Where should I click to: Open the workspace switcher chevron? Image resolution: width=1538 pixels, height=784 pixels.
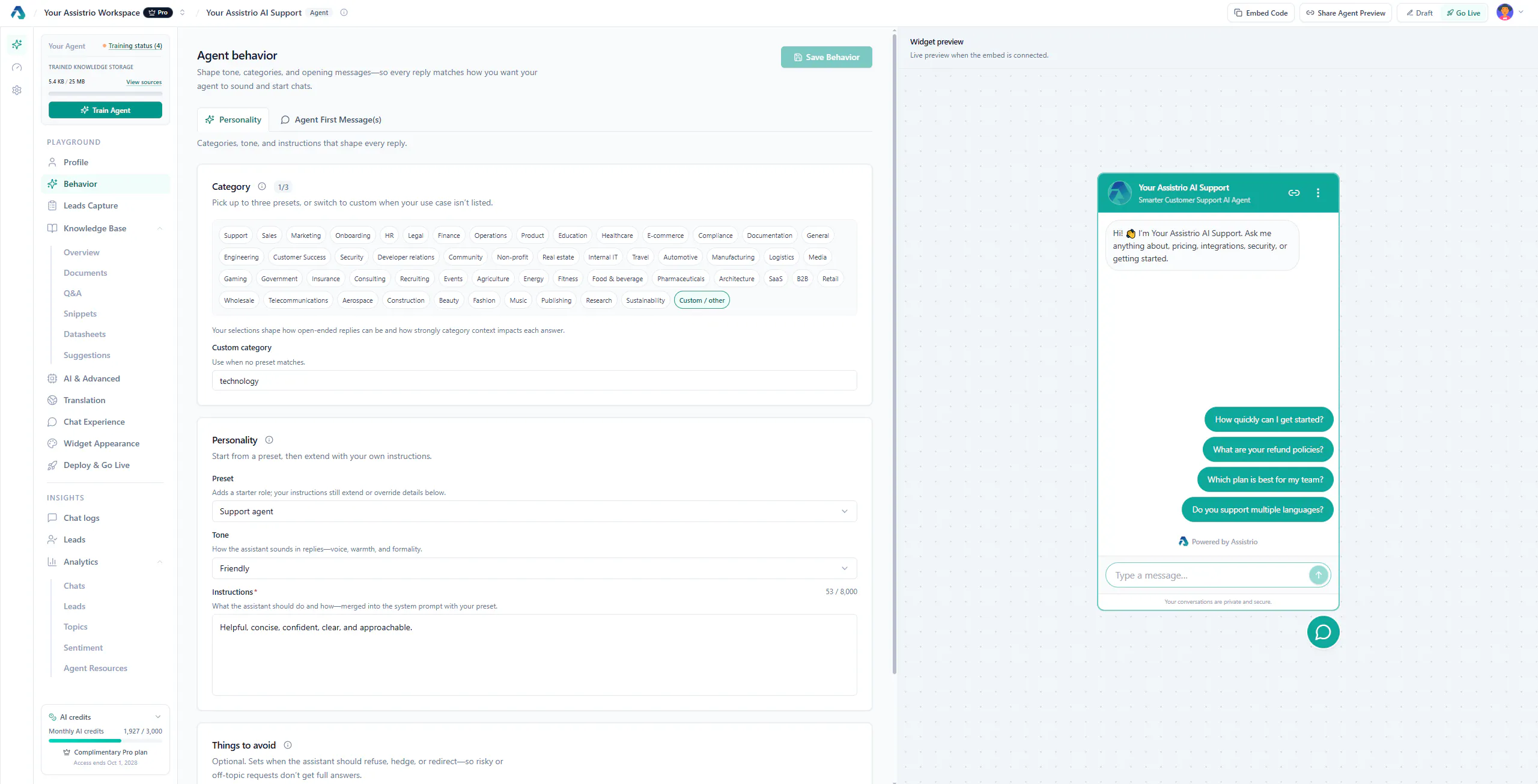coord(183,13)
